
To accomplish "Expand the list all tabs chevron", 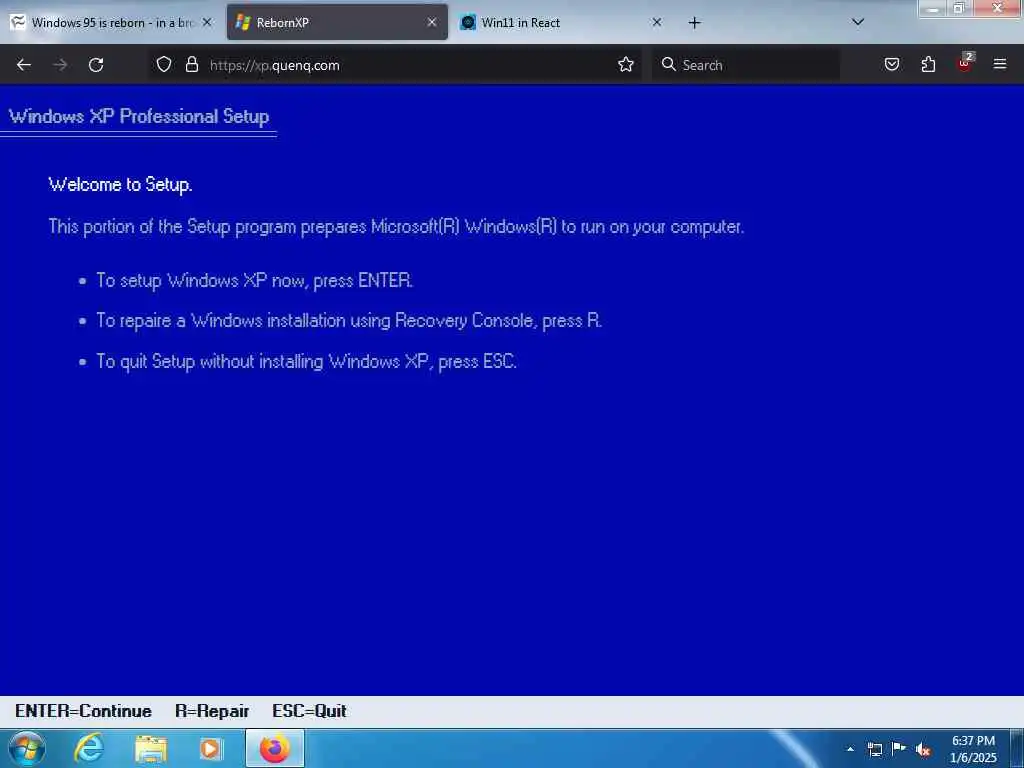I will (858, 22).
